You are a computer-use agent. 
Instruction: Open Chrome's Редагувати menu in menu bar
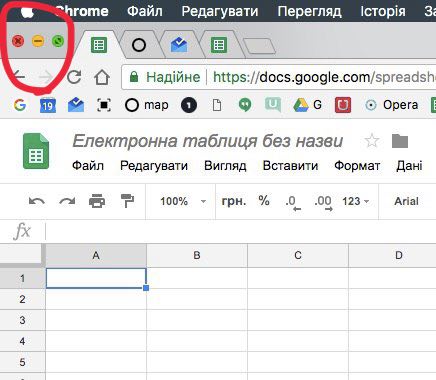220,11
